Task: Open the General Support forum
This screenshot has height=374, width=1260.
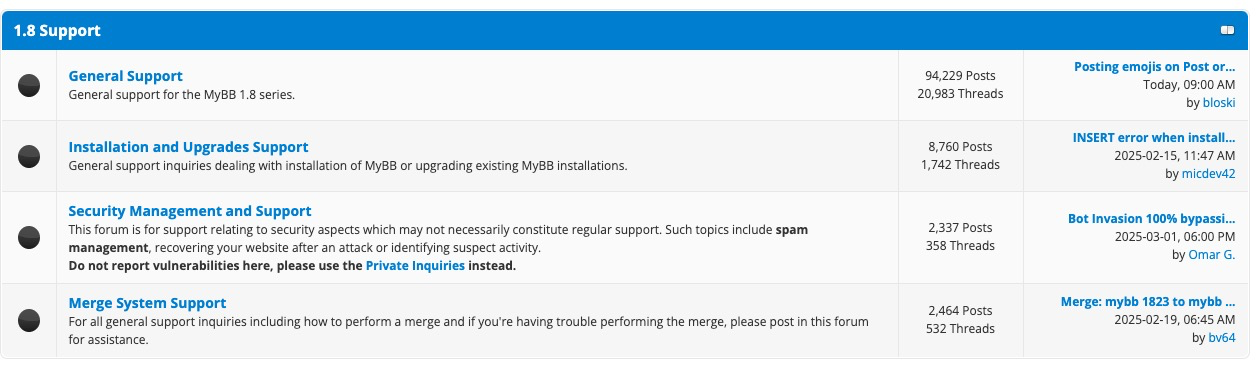Action: coord(125,76)
